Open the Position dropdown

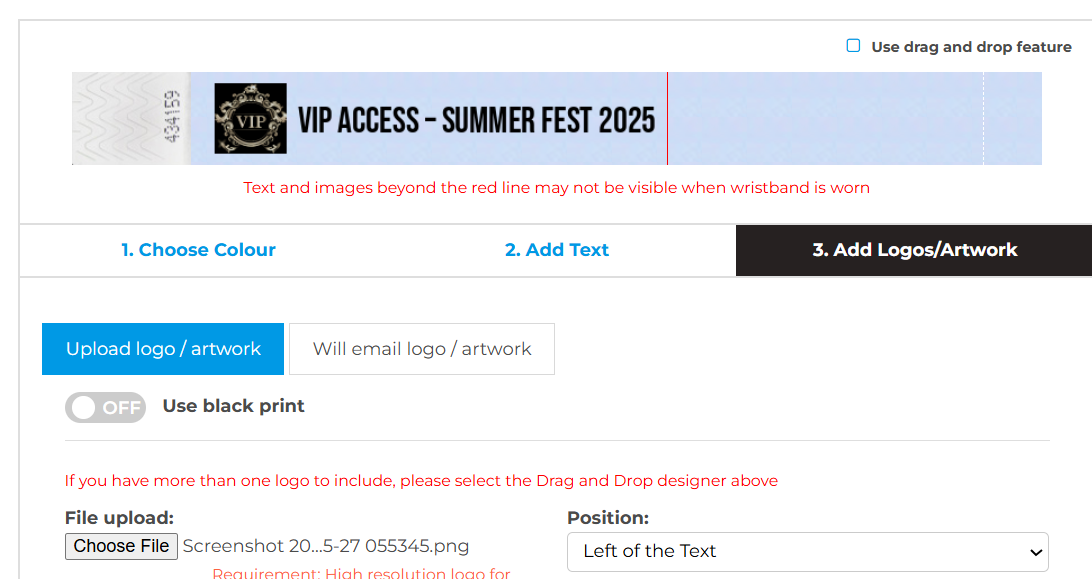tap(807, 551)
